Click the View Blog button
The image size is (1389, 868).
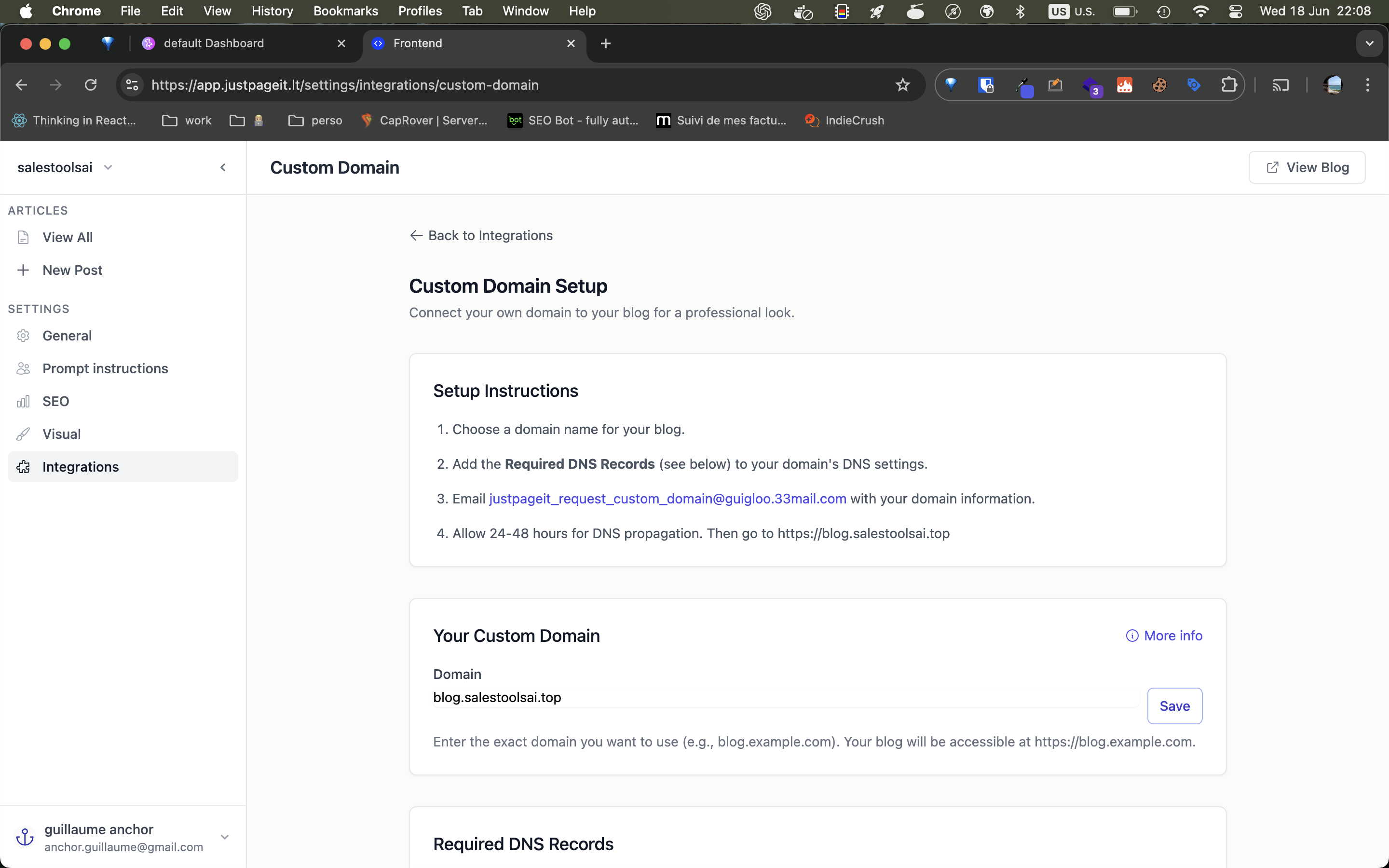[x=1307, y=168]
